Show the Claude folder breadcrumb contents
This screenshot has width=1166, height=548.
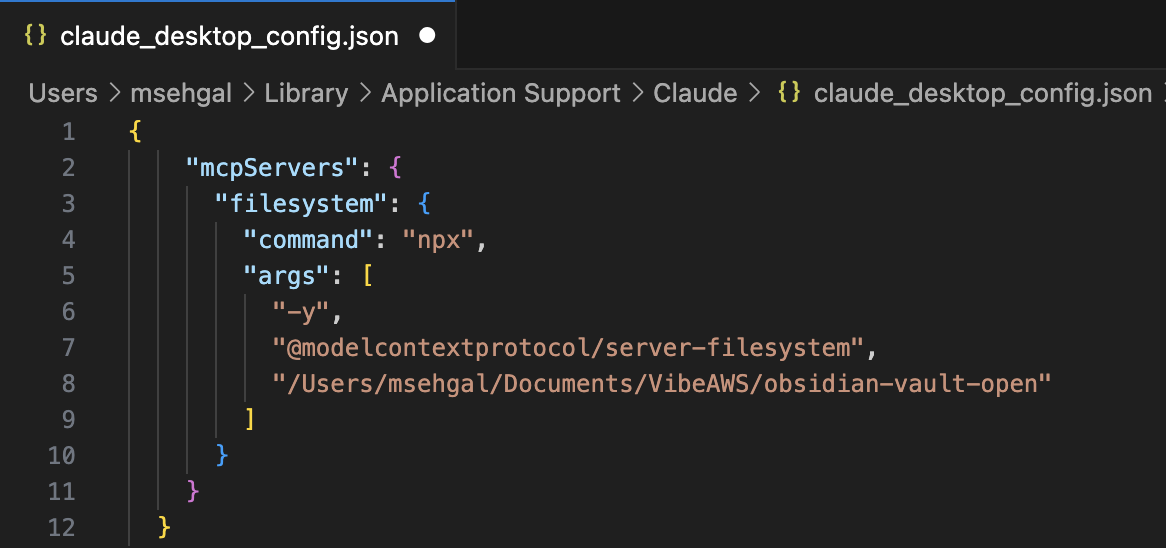(x=695, y=94)
